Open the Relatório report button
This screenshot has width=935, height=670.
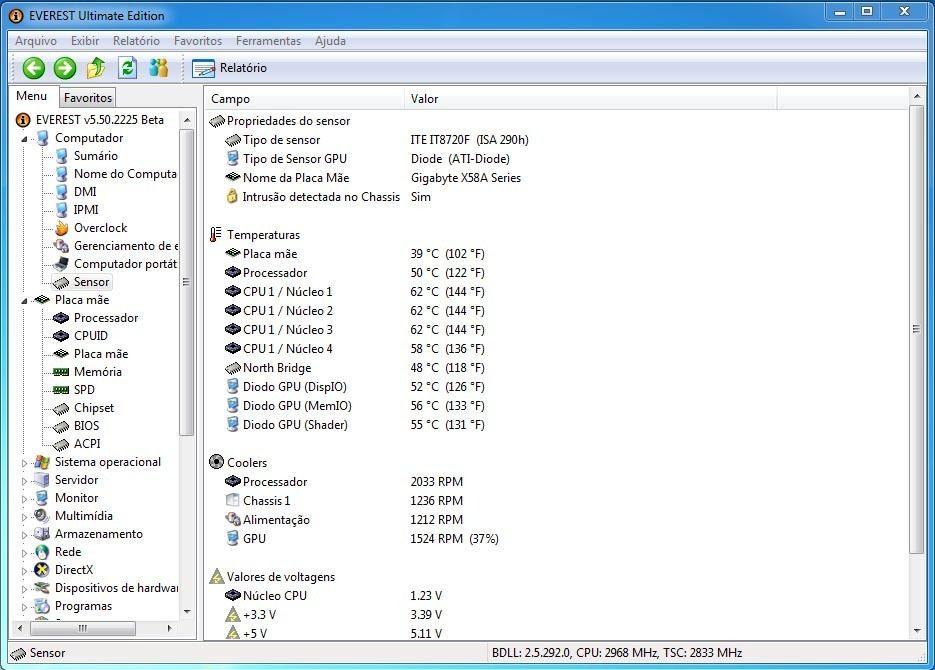(230, 68)
